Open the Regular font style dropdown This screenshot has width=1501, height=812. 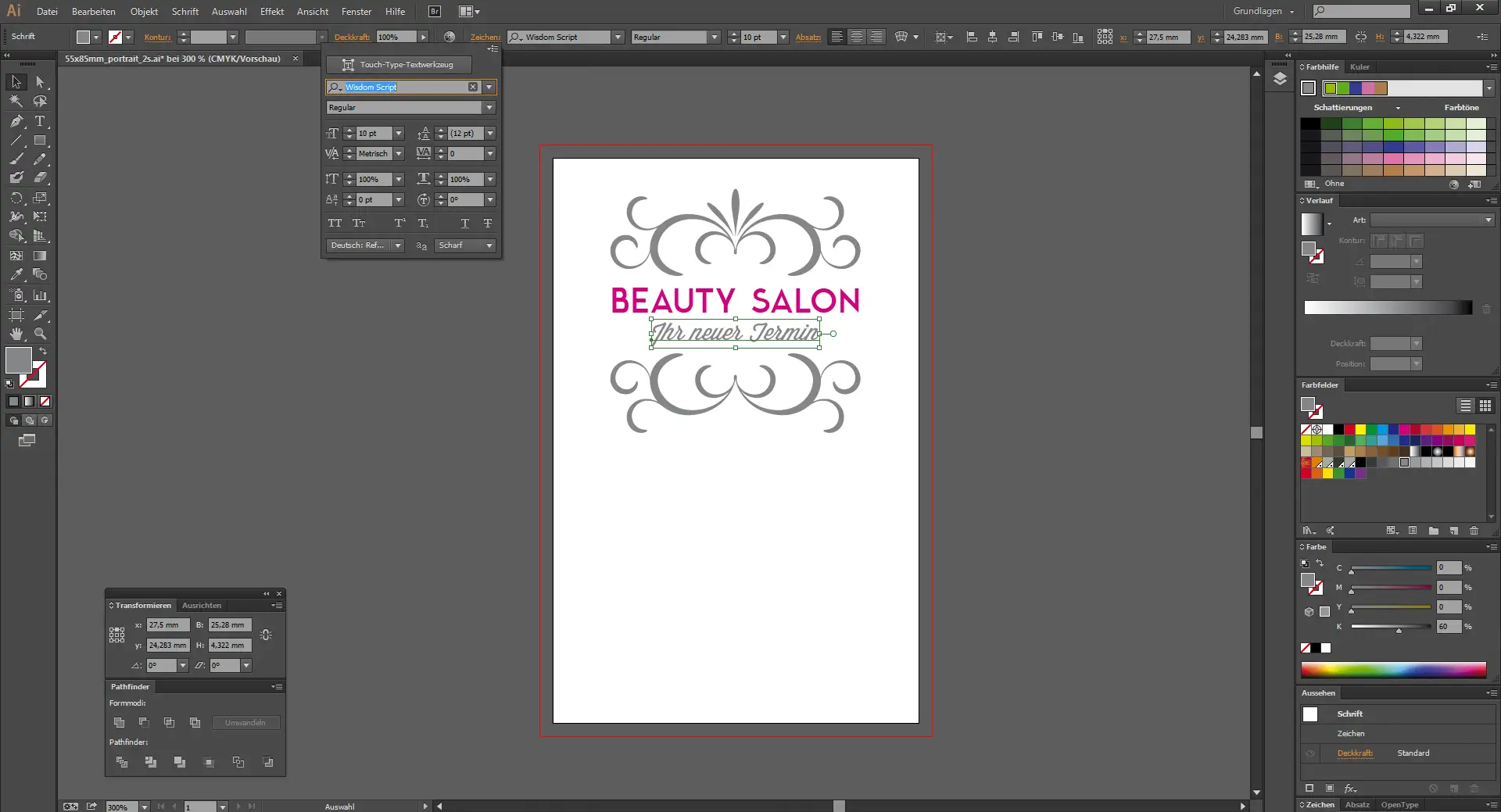pos(489,108)
